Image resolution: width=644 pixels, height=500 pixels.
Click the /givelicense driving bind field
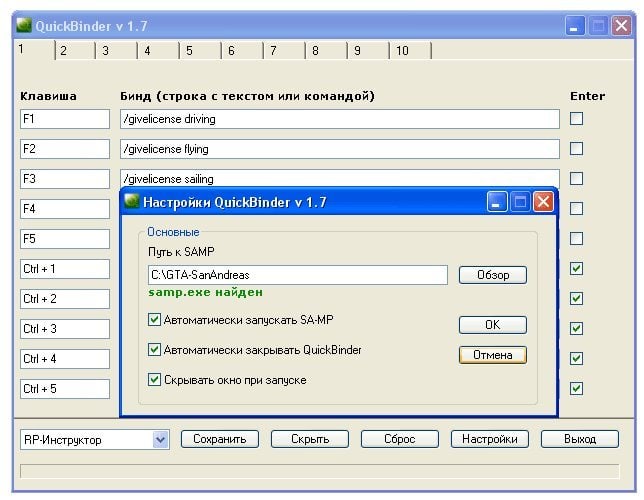pyautogui.click(x=340, y=119)
